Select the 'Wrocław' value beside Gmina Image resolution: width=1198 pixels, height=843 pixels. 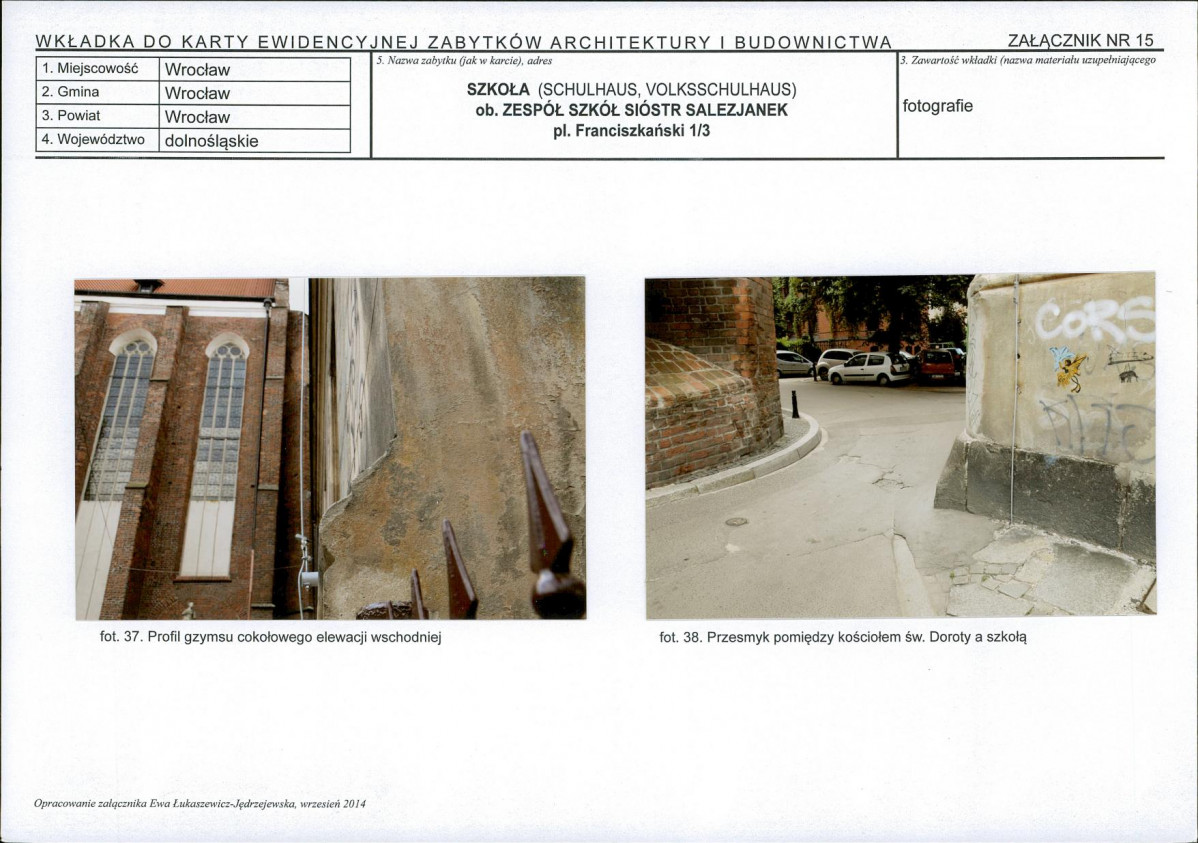(x=197, y=93)
